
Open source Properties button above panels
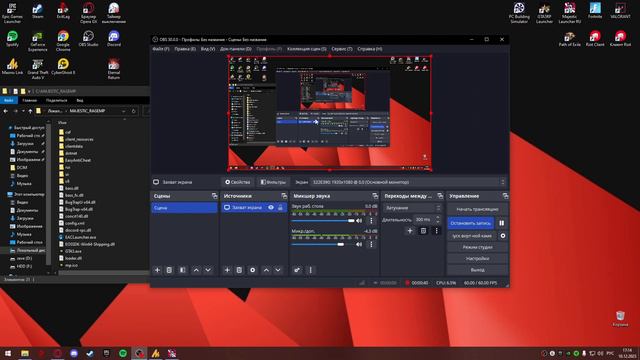[238, 182]
